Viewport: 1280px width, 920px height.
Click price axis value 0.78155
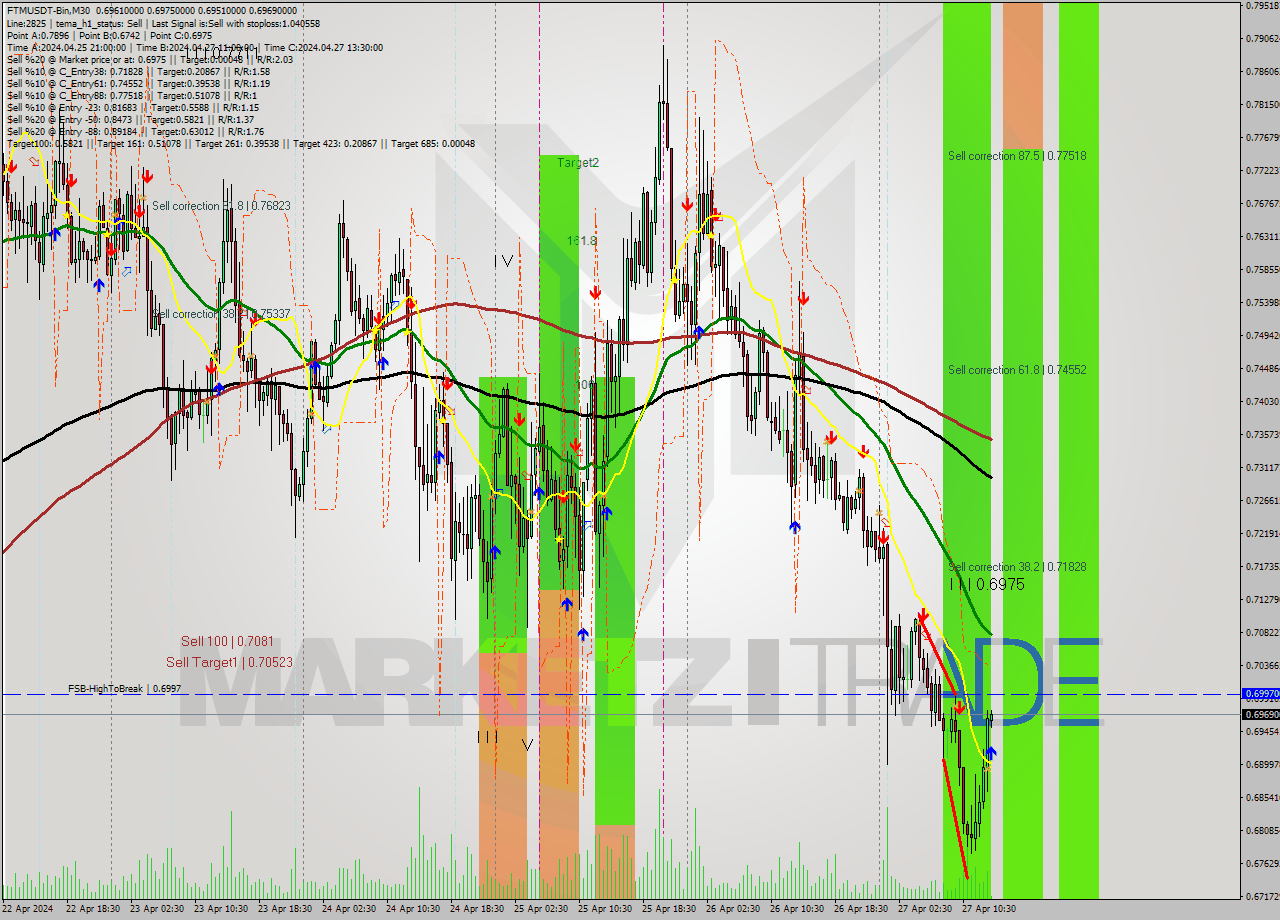click(x=1263, y=105)
